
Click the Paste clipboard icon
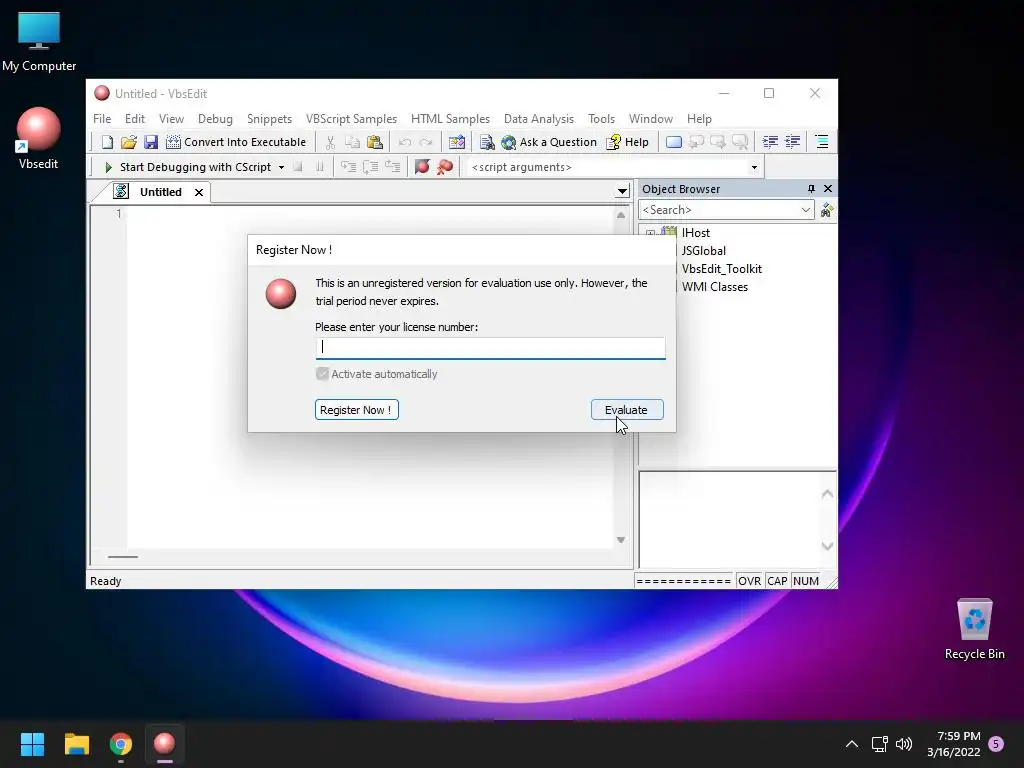pos(375,142)
